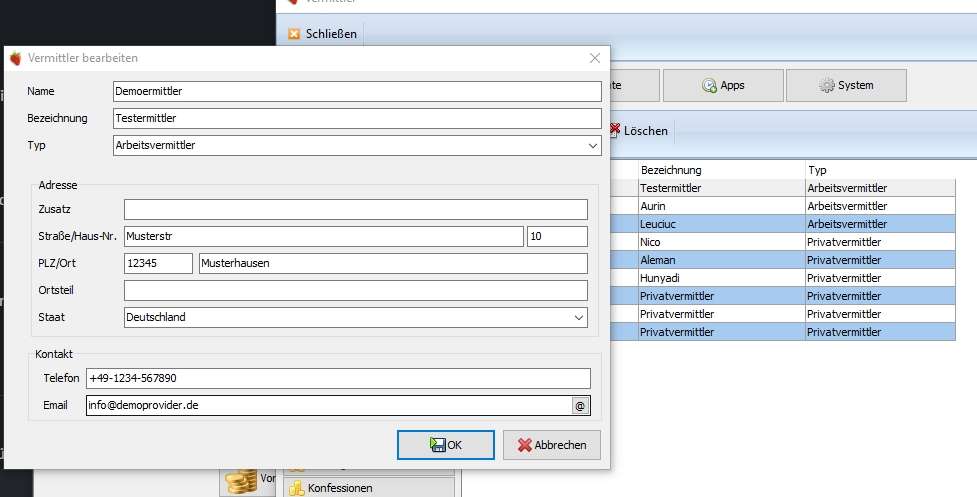
Task: Open the System tab button
Action: pyautogui.click(x=846, y=85)
